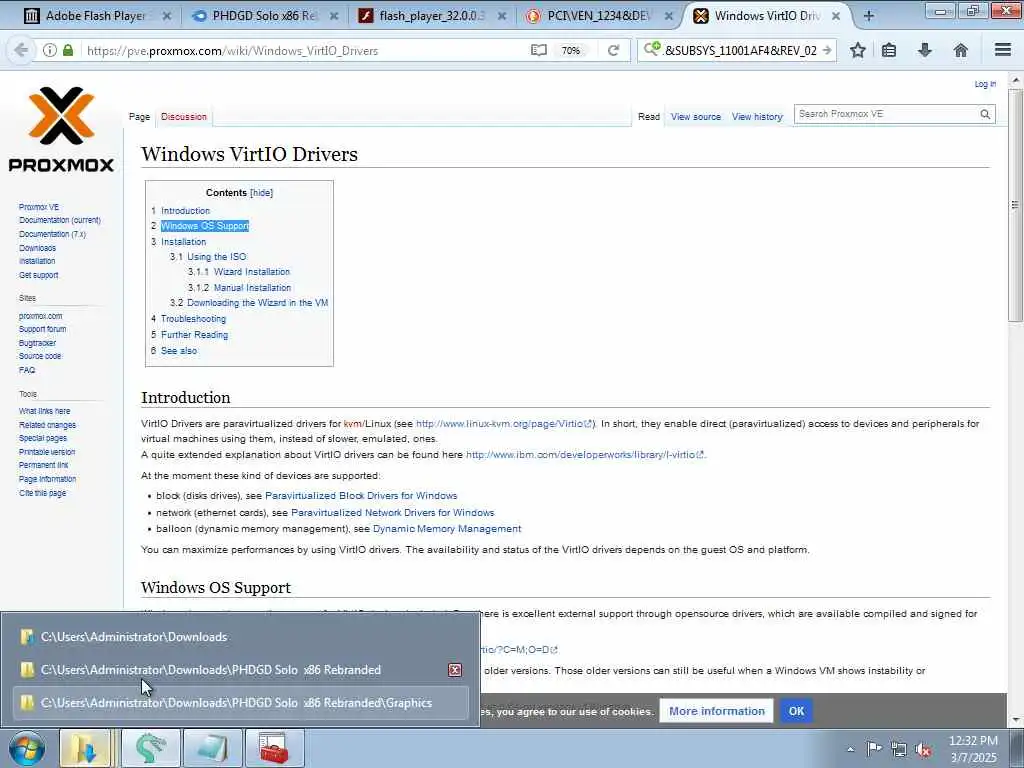This screenshot has height=768, width=1024.
Task: Open the downloads arrow icon
Action: click(x=925, y=50)
